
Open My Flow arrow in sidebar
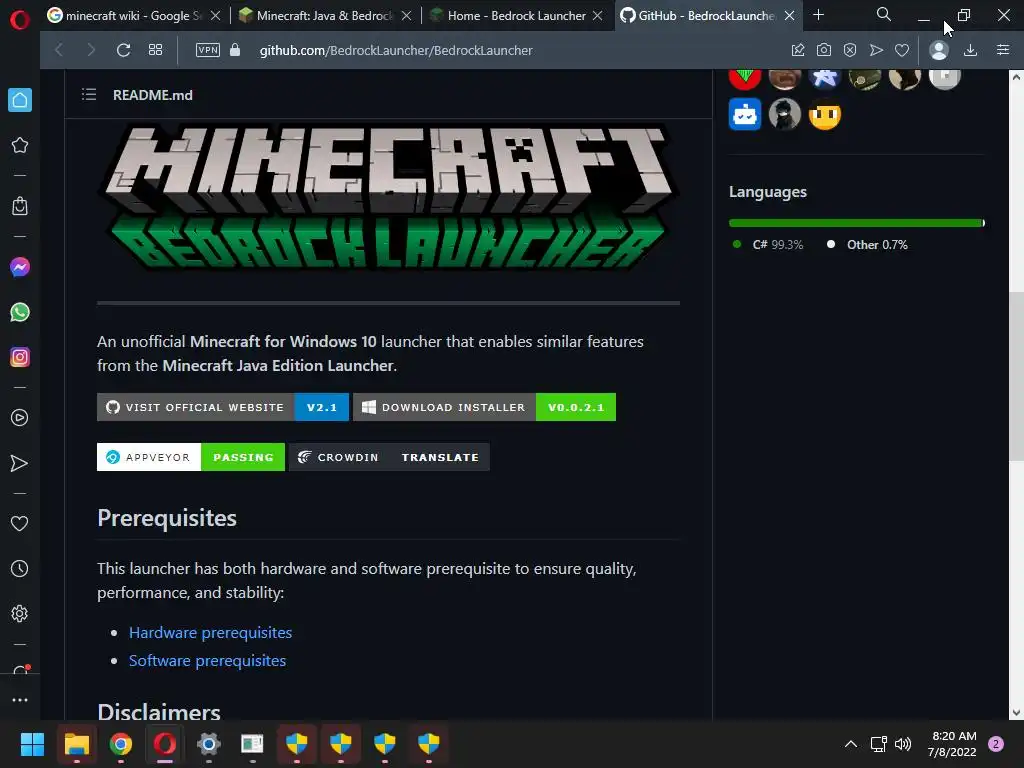(x=20, y=463)
